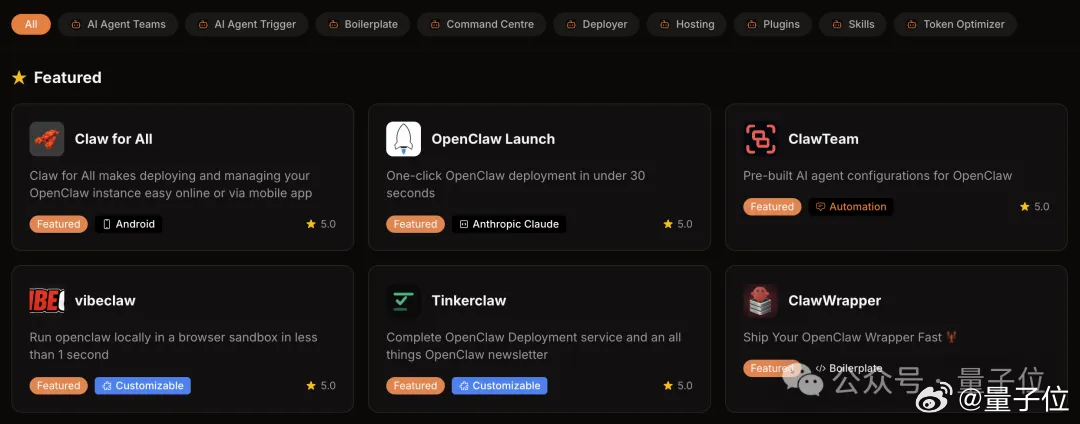Click 'Complete OpenClaw Deployment service' description
Screen dimensions: 1080x424
point(534,346)
